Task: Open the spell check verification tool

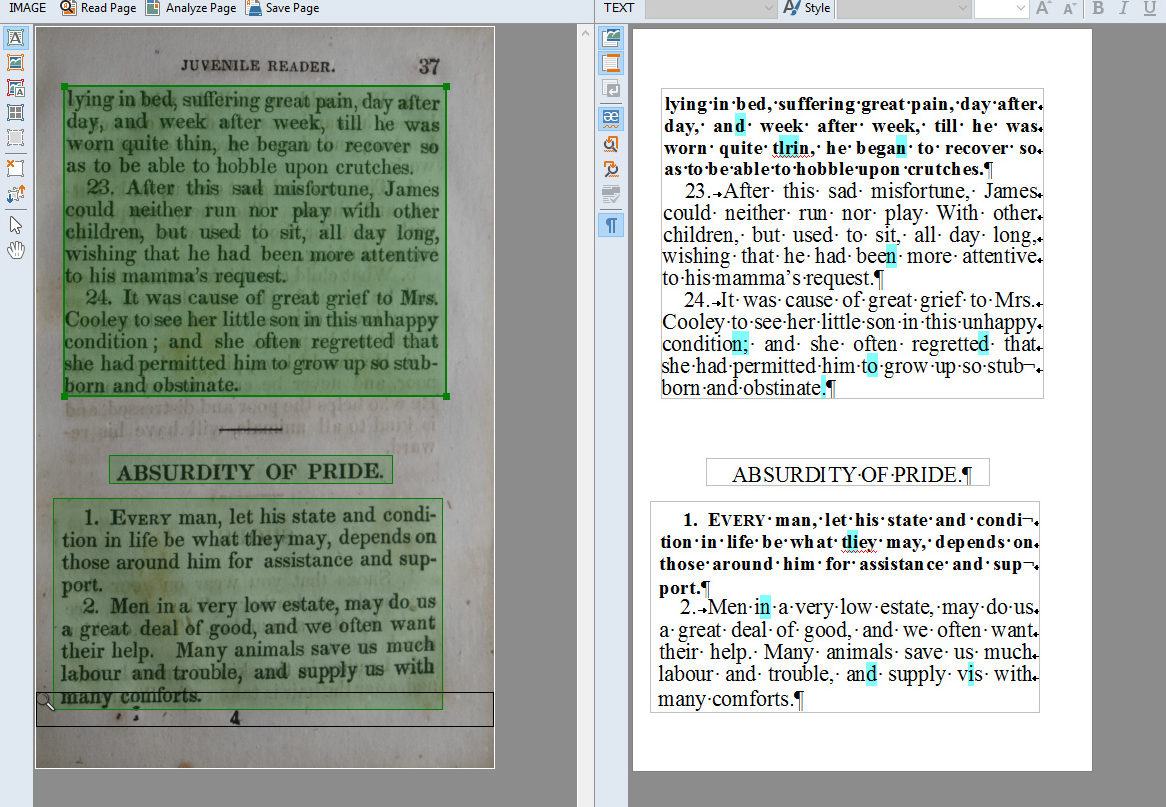Action: [x=611, y=117]
